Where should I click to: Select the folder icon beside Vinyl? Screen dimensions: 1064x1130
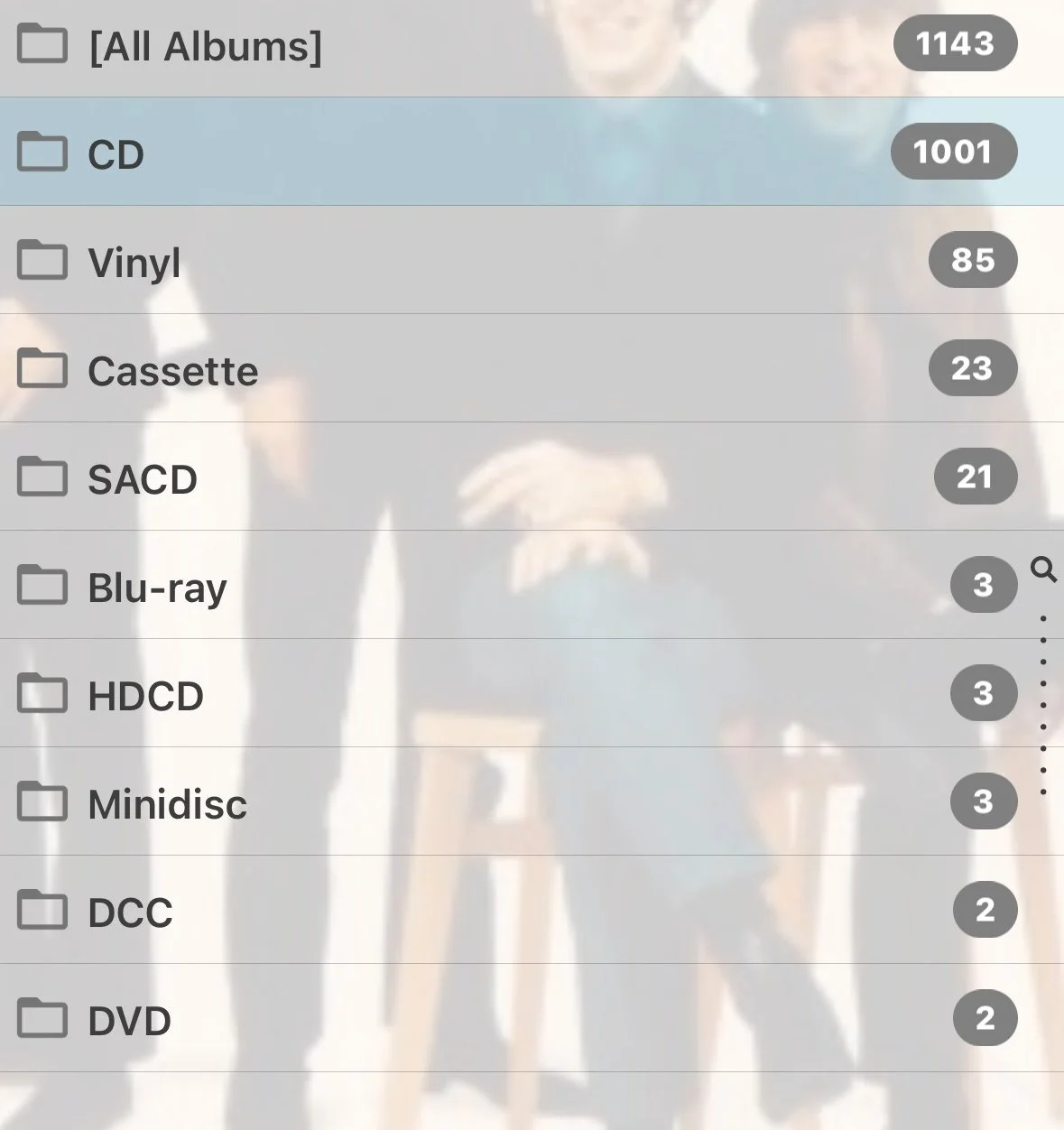click(x=42, y=260)
